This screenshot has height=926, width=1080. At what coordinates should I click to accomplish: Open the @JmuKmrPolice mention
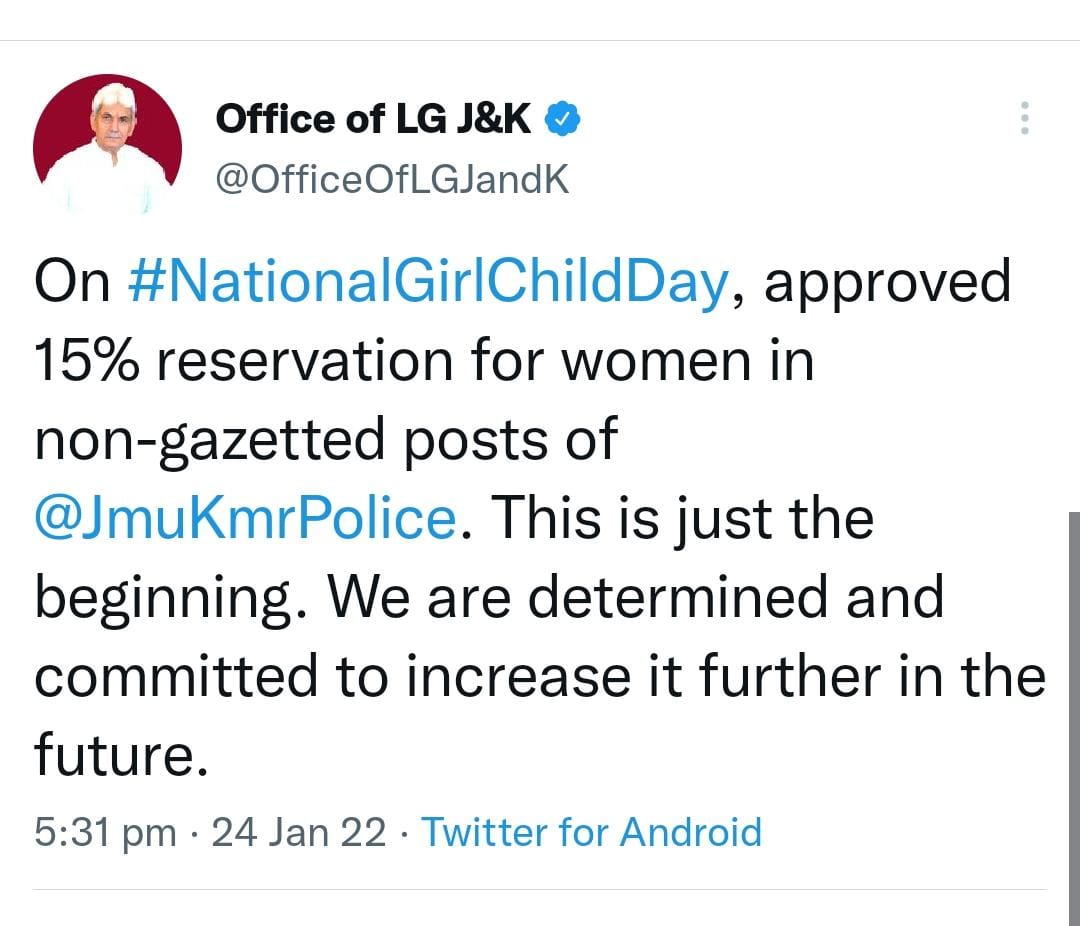(x=245, y=518)
